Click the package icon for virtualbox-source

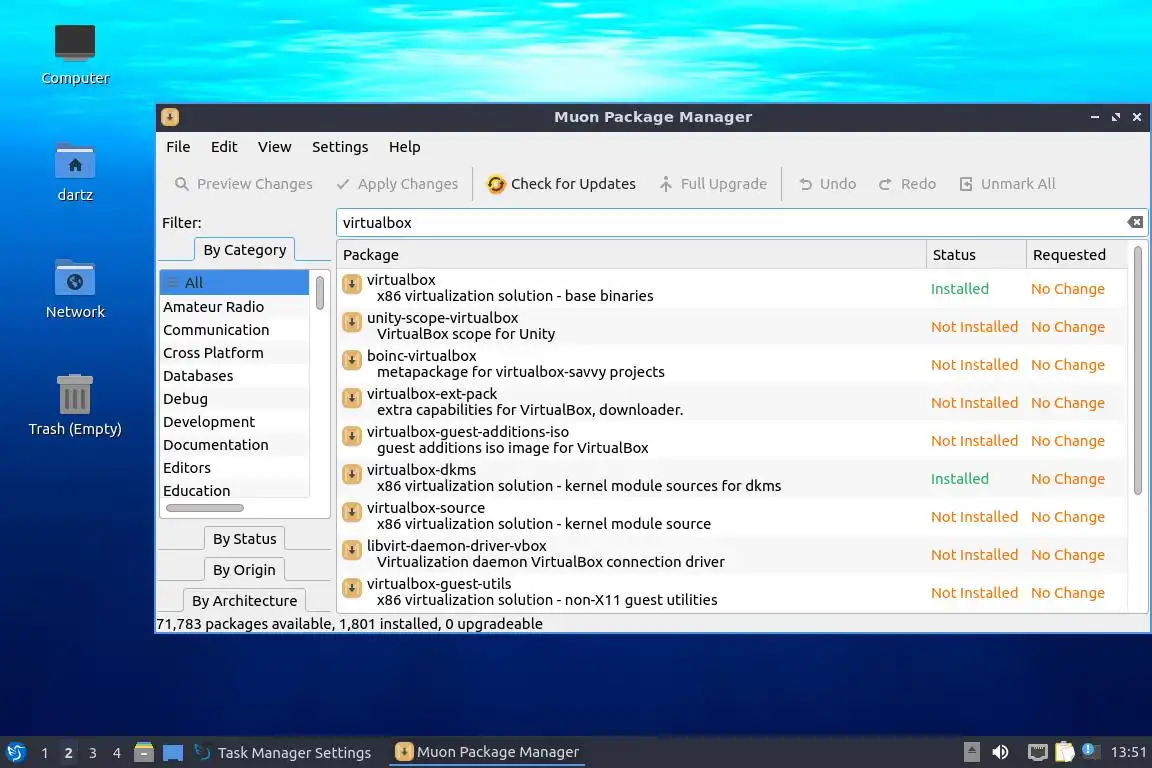[x=352, y=512]
